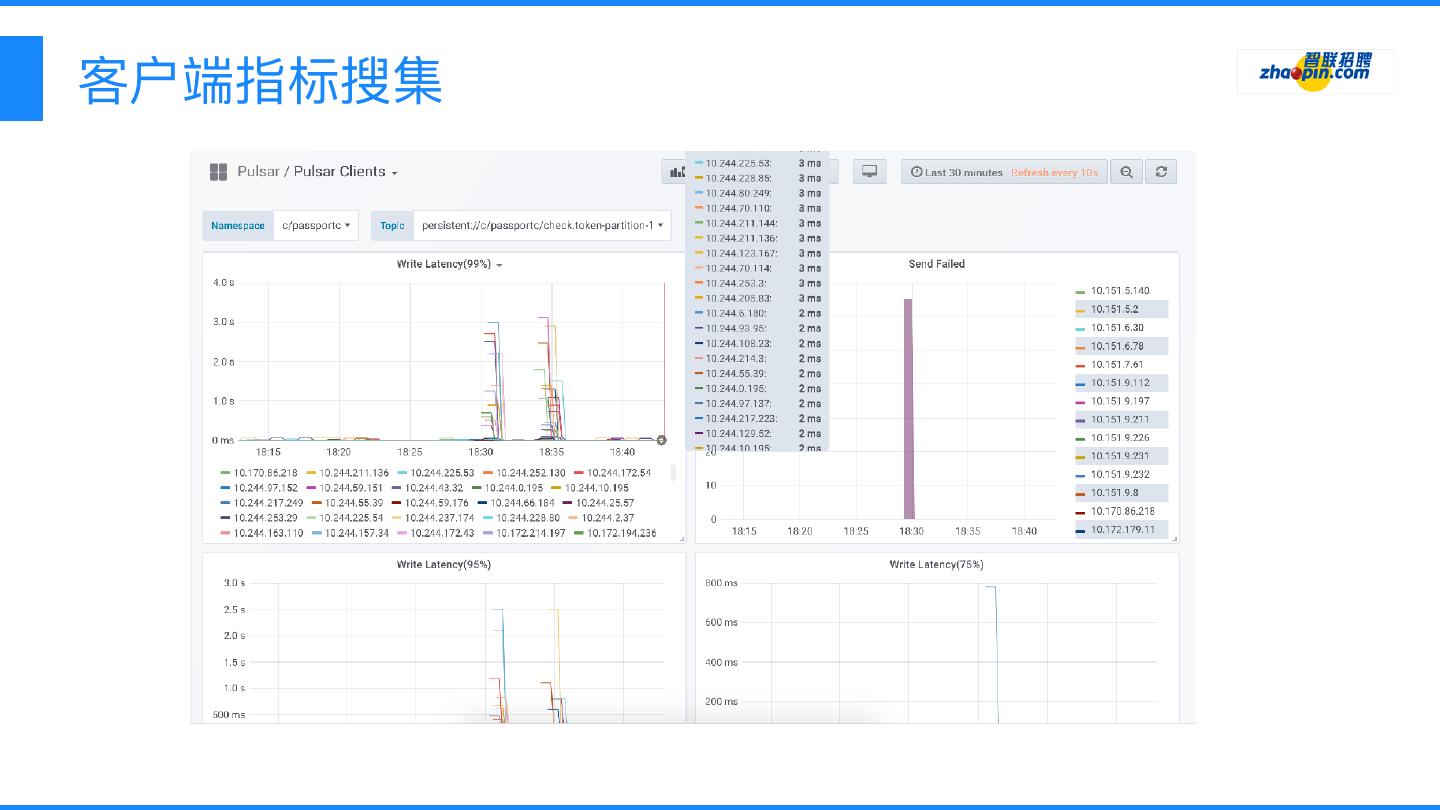This screenshot has height=810, width=1440.
Task: Switch to TV view mode monitor icon
Action: (x=869, y=172)
